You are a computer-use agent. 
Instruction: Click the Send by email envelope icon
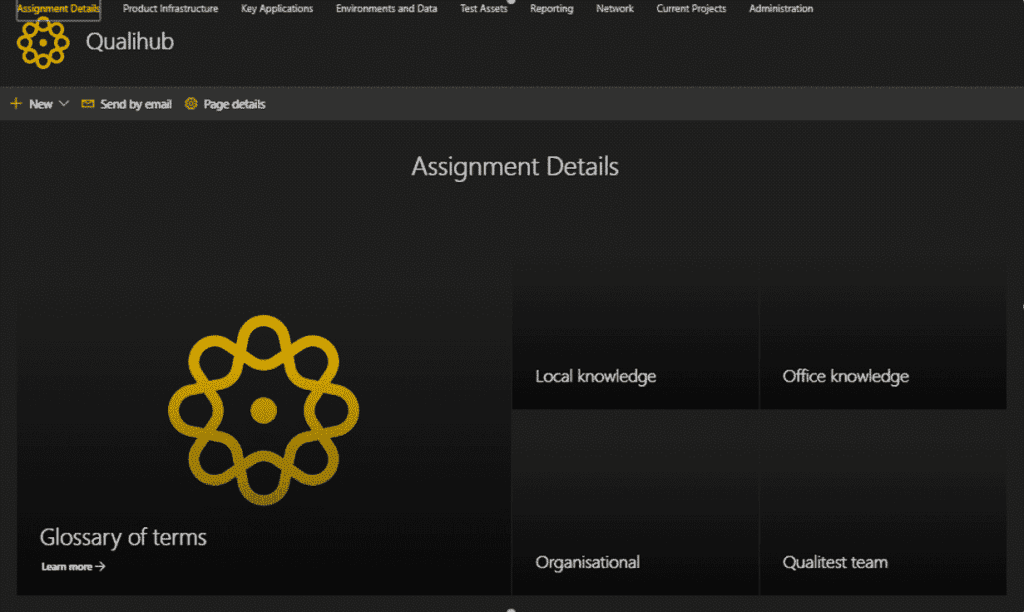point(88,103)
